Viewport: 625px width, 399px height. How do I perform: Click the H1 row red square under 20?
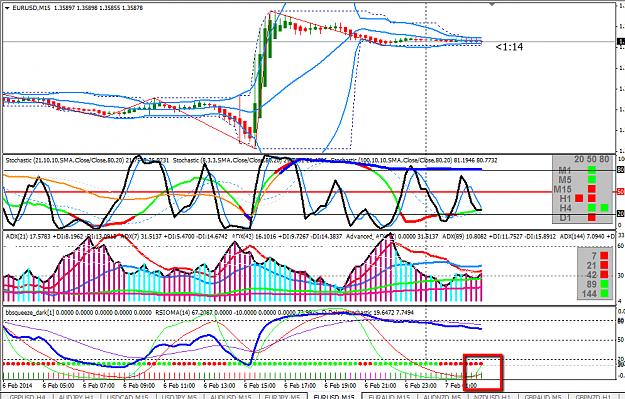[579, 198]
